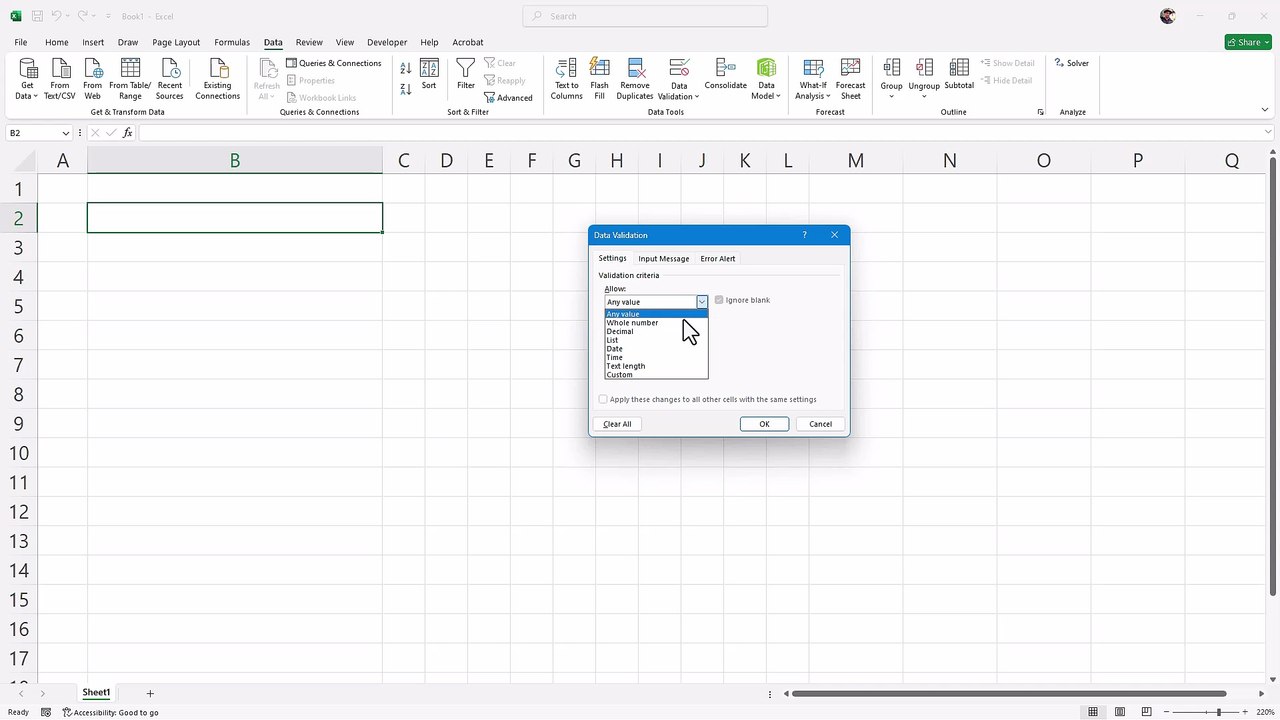
Task: Expand the Name Box dropdown
Action: (66, 133)
